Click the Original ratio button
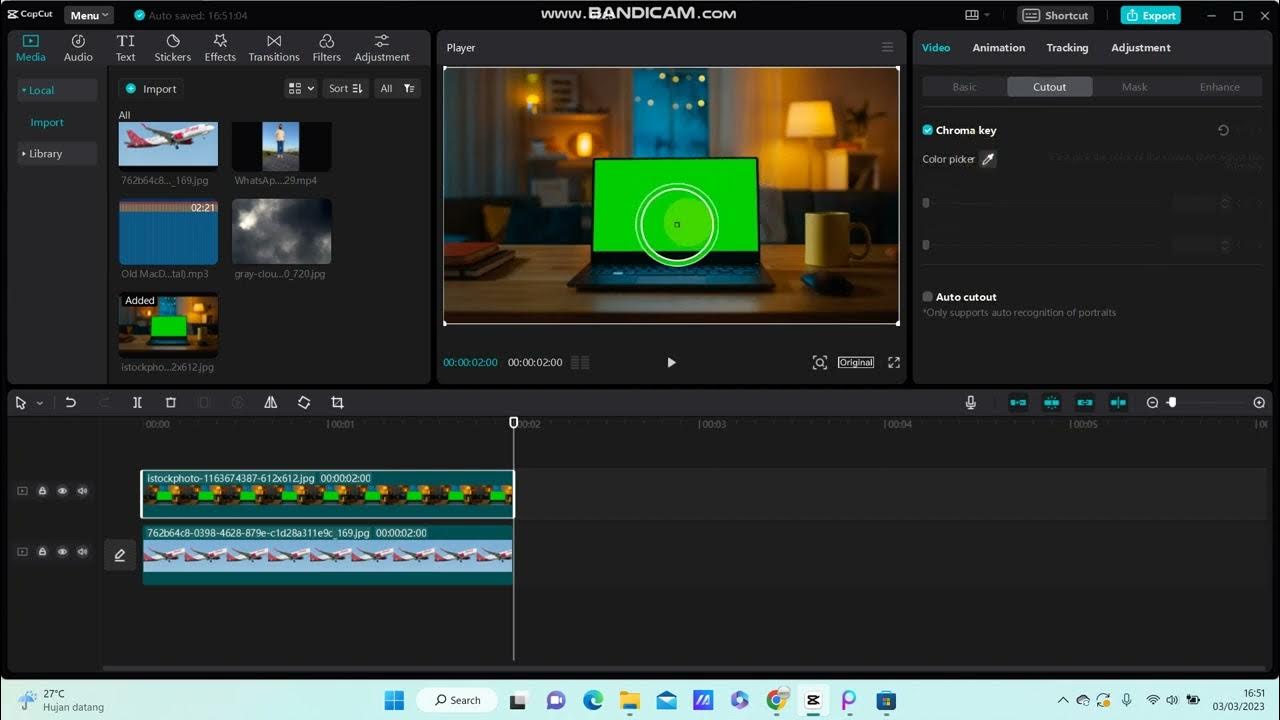This screenshot has width=1280, height=720. click(x=856, y=362)
